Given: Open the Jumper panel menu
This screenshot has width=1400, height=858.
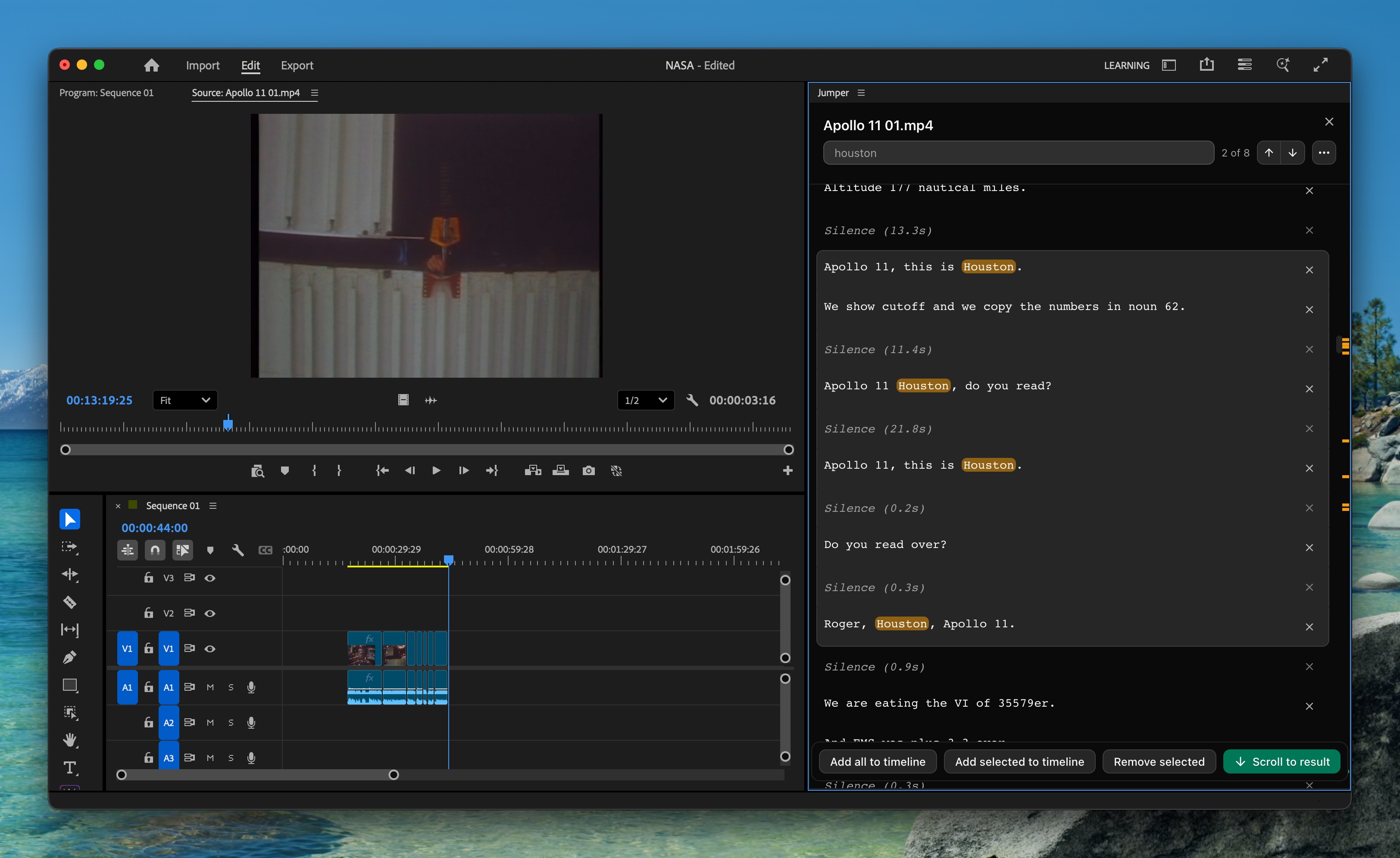Looking at the screenshot, I should point(861,92).
